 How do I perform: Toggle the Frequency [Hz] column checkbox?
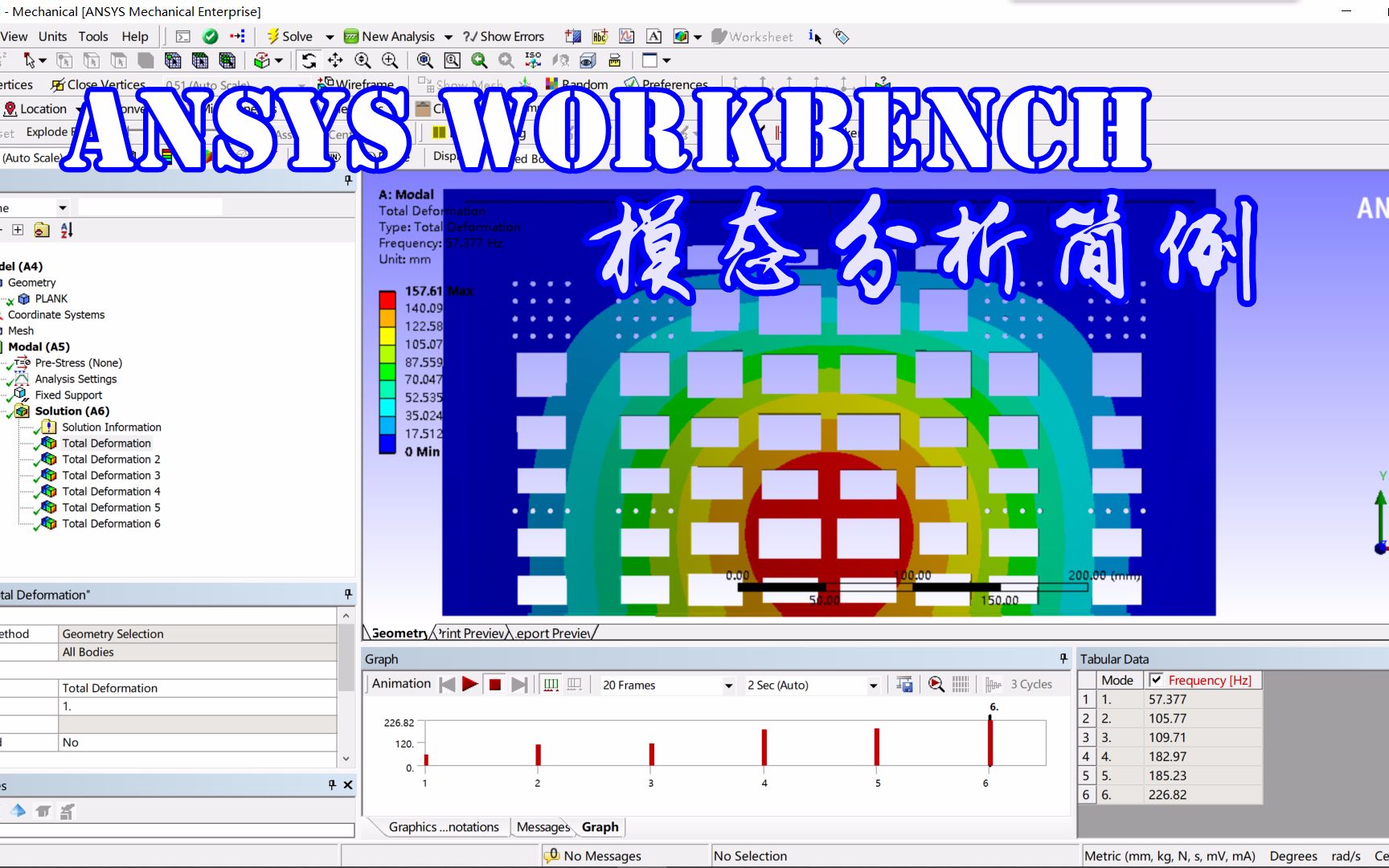tap(1156, 680)
